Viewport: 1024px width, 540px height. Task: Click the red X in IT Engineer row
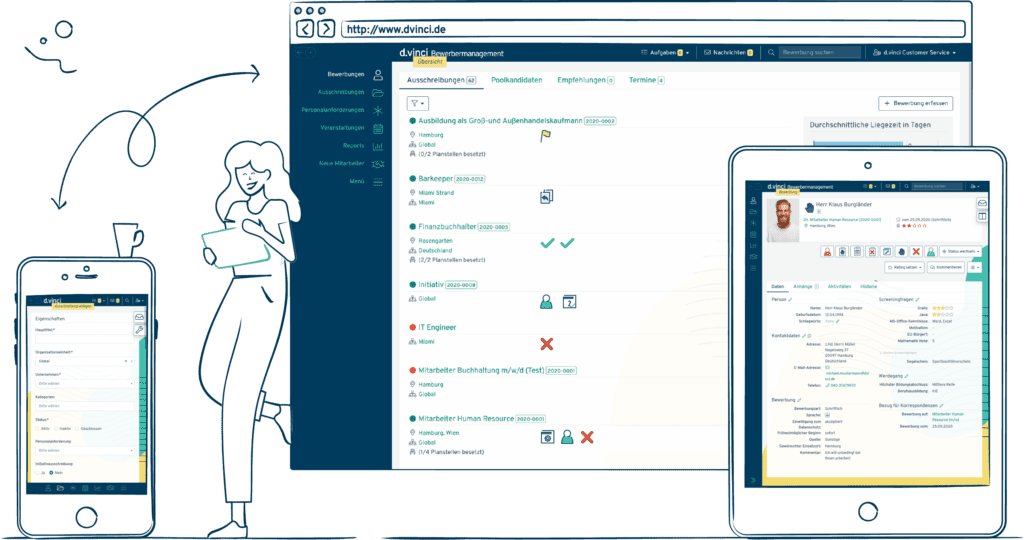(x=547, y=344)
